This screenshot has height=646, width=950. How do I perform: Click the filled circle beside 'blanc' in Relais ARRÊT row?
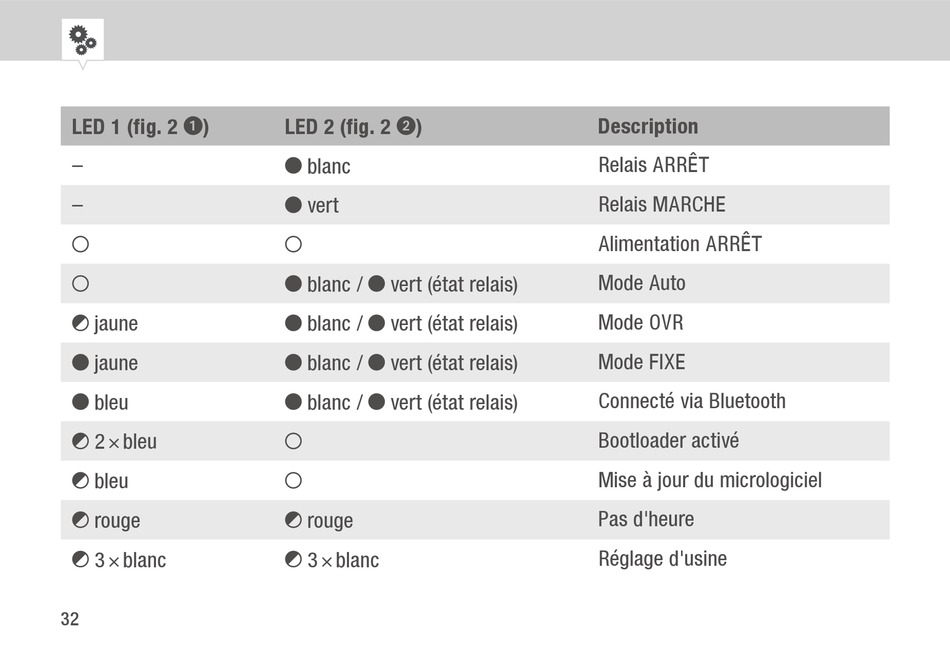click(293, 165)
